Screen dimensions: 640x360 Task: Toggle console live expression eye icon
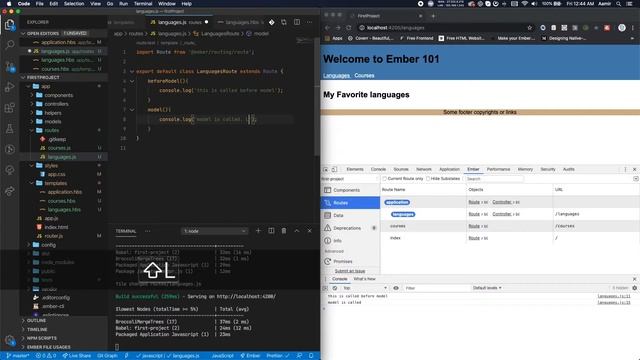point(396,288)
